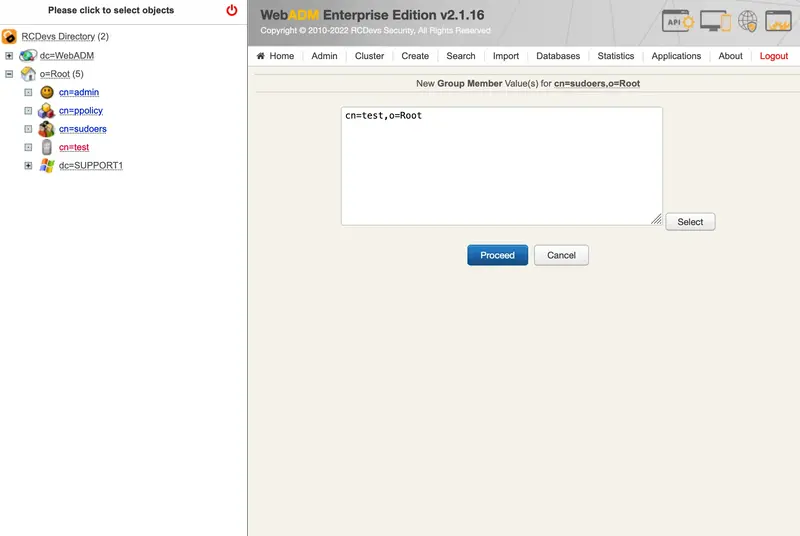
Task: Select the cn=test tree link
Action: click(x=74, y=147)
